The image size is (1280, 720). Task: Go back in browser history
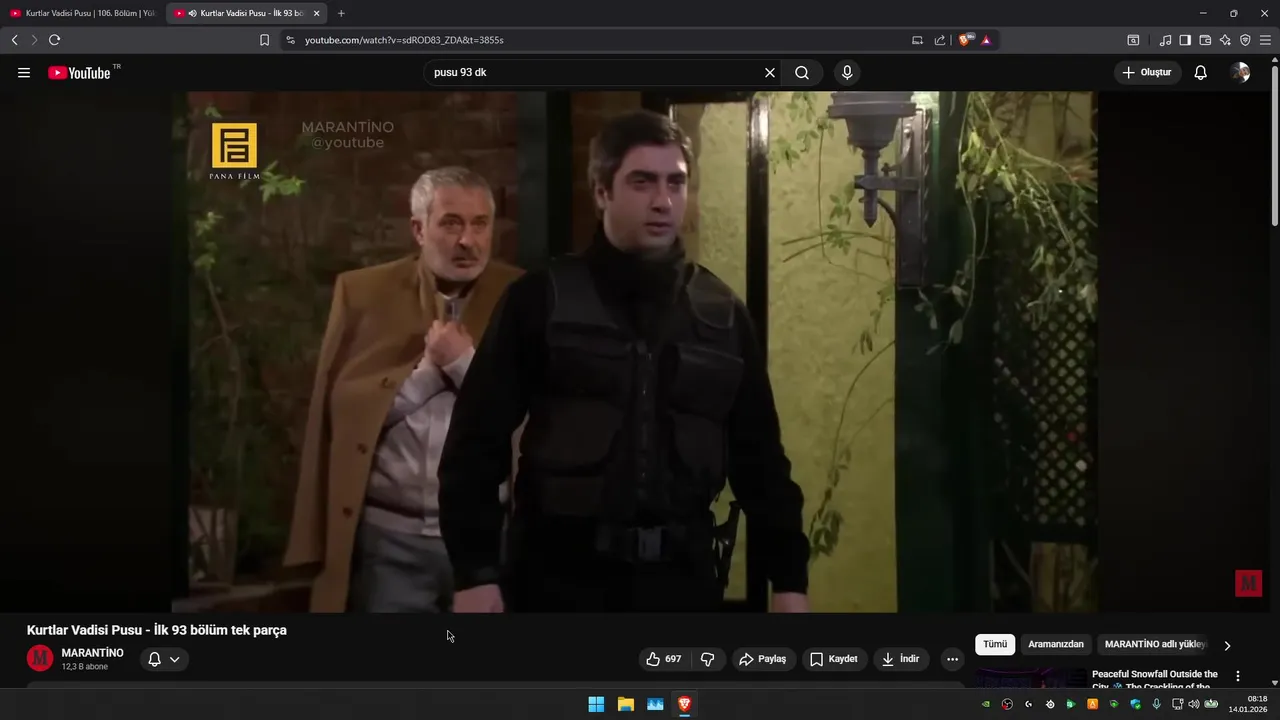[x=14, y=40]
